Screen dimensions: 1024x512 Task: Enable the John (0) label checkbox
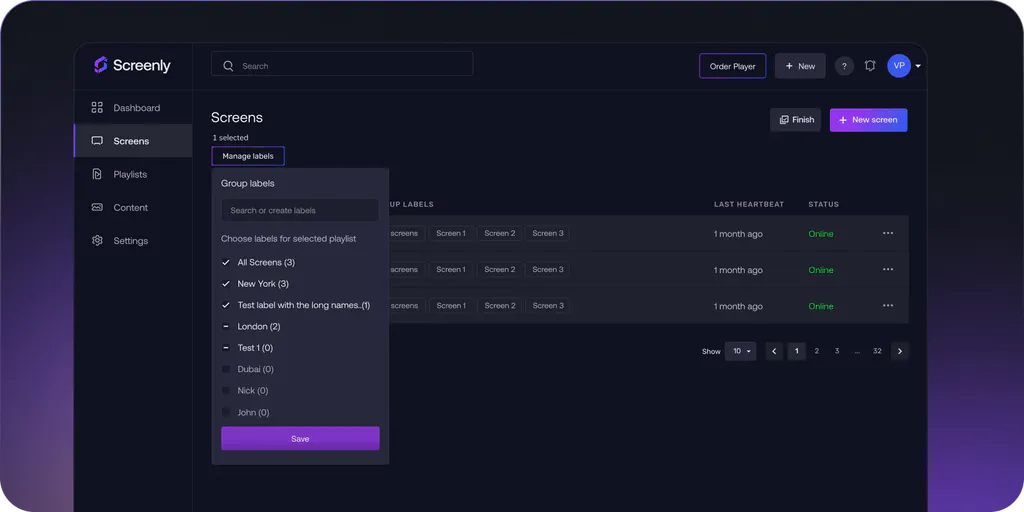coord(226,413)
